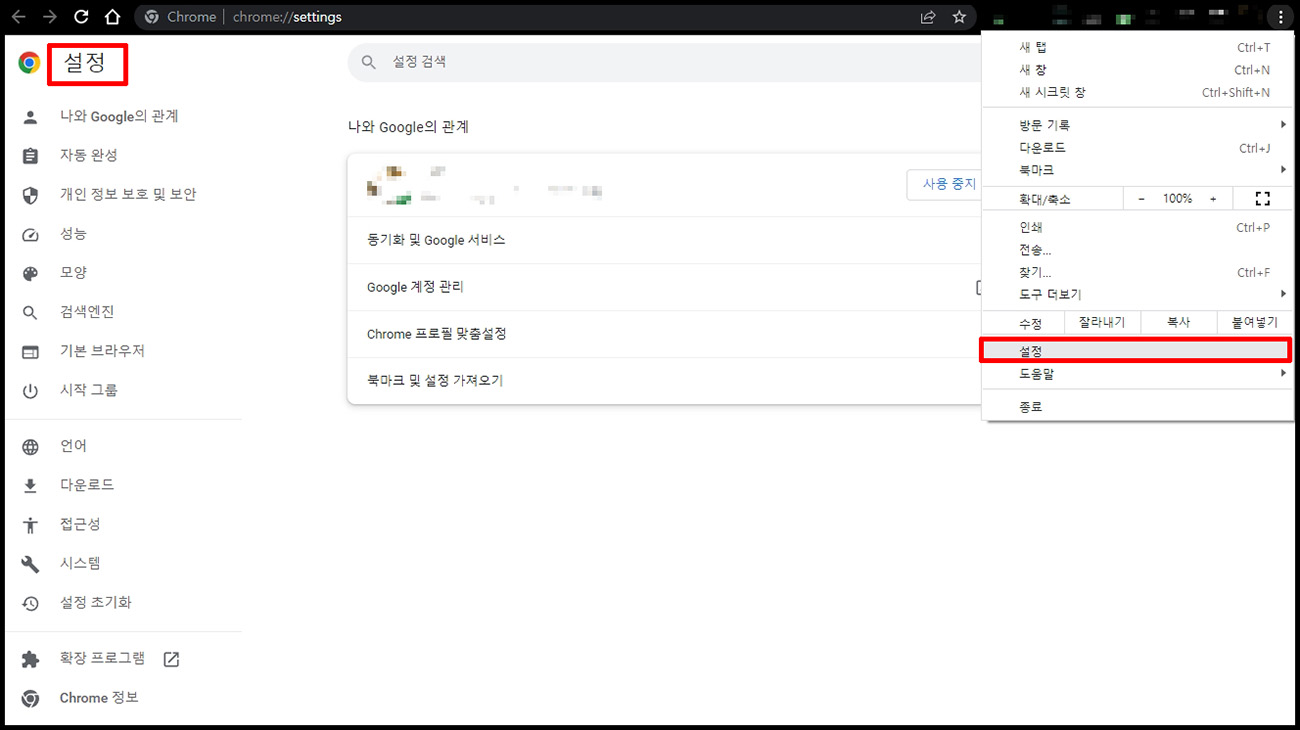Click the fullscreen icon in zoom row
The width and height of the screenshot is (1300, 730).
coord(1263,199)
